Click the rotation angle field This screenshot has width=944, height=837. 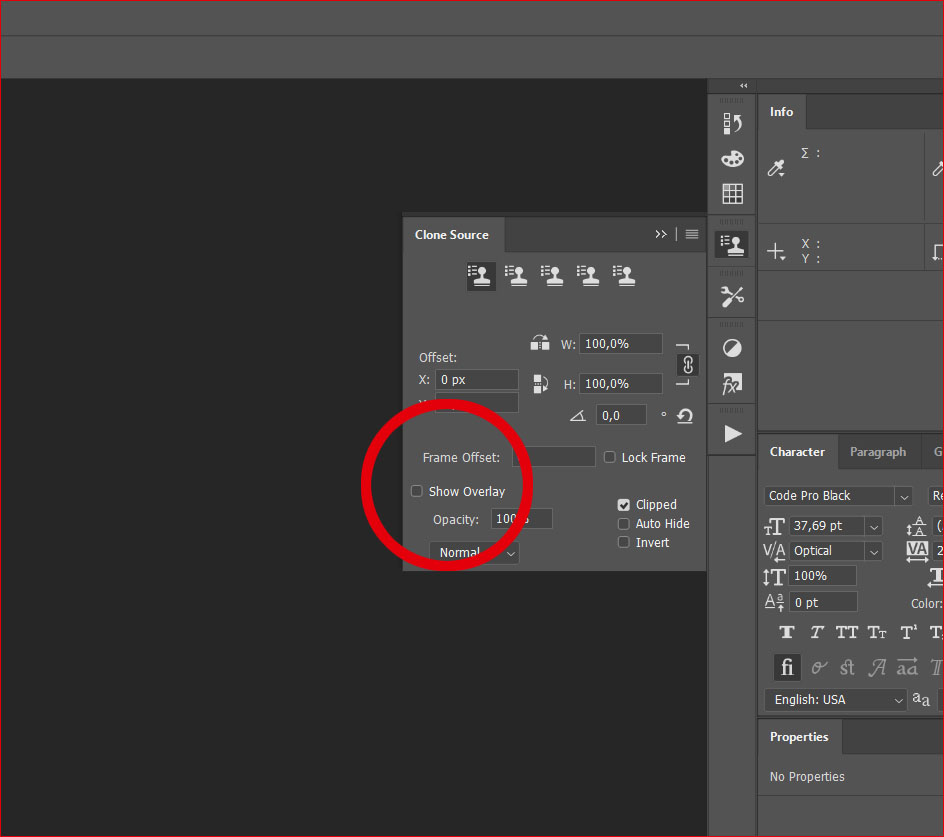[x=621, y=415]
